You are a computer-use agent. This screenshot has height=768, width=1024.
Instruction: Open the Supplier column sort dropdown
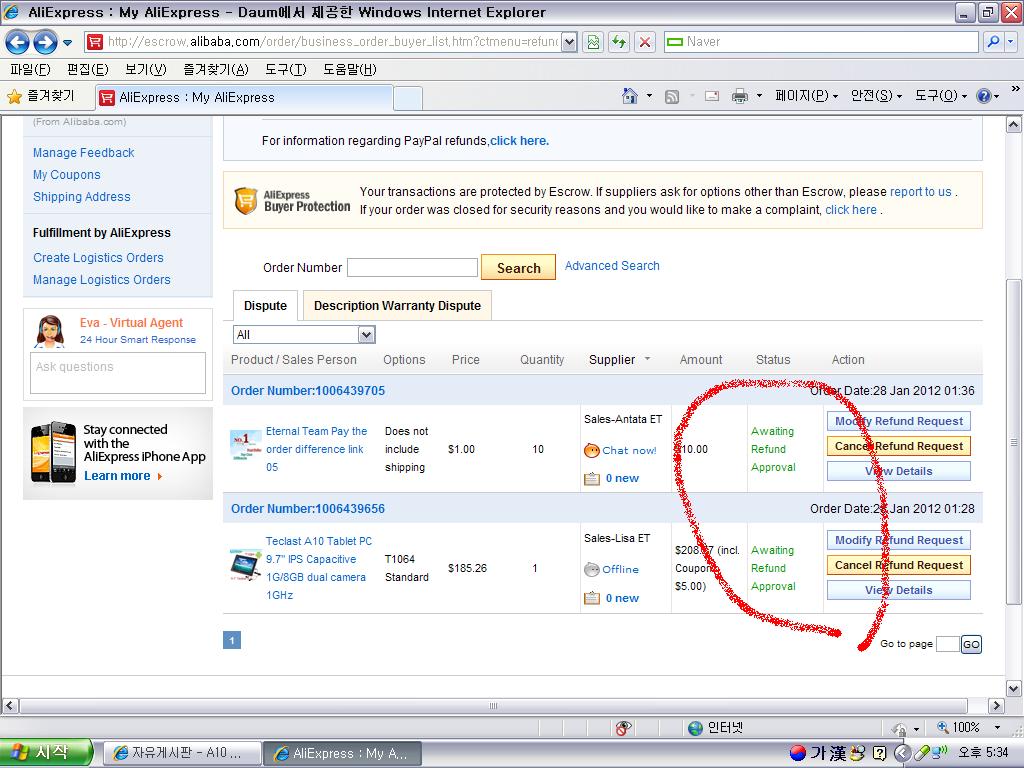point(647,359)
